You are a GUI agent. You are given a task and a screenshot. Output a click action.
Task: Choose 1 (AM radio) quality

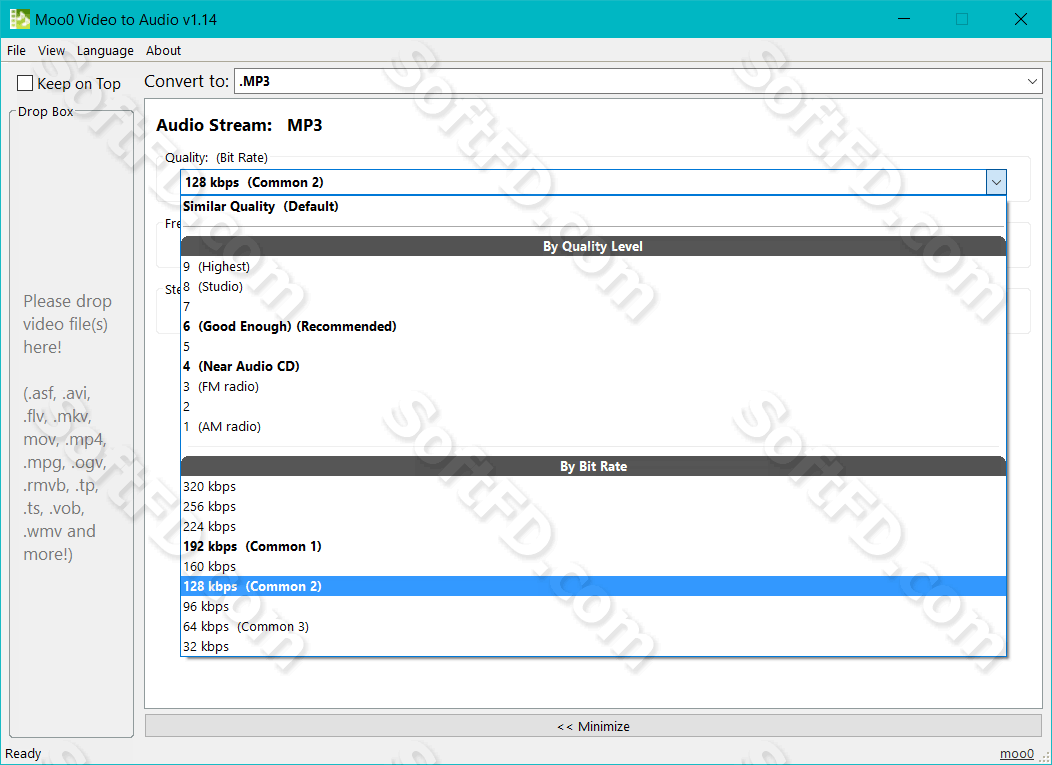[x=594, y=427]
